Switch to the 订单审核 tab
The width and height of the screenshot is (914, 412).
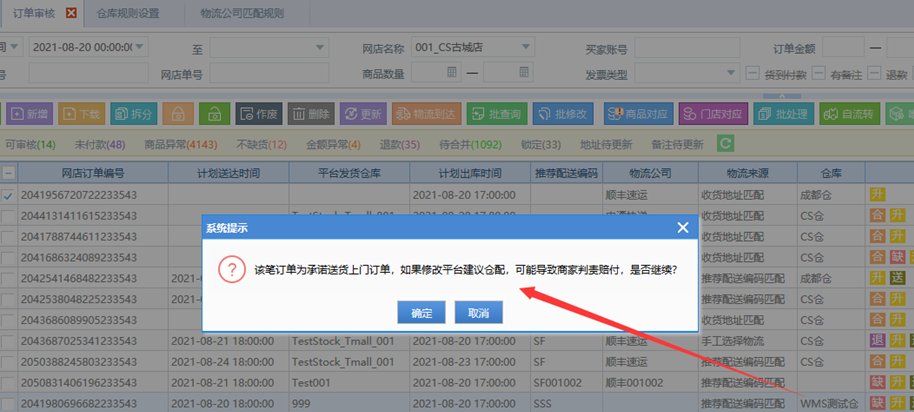(34, 13)
